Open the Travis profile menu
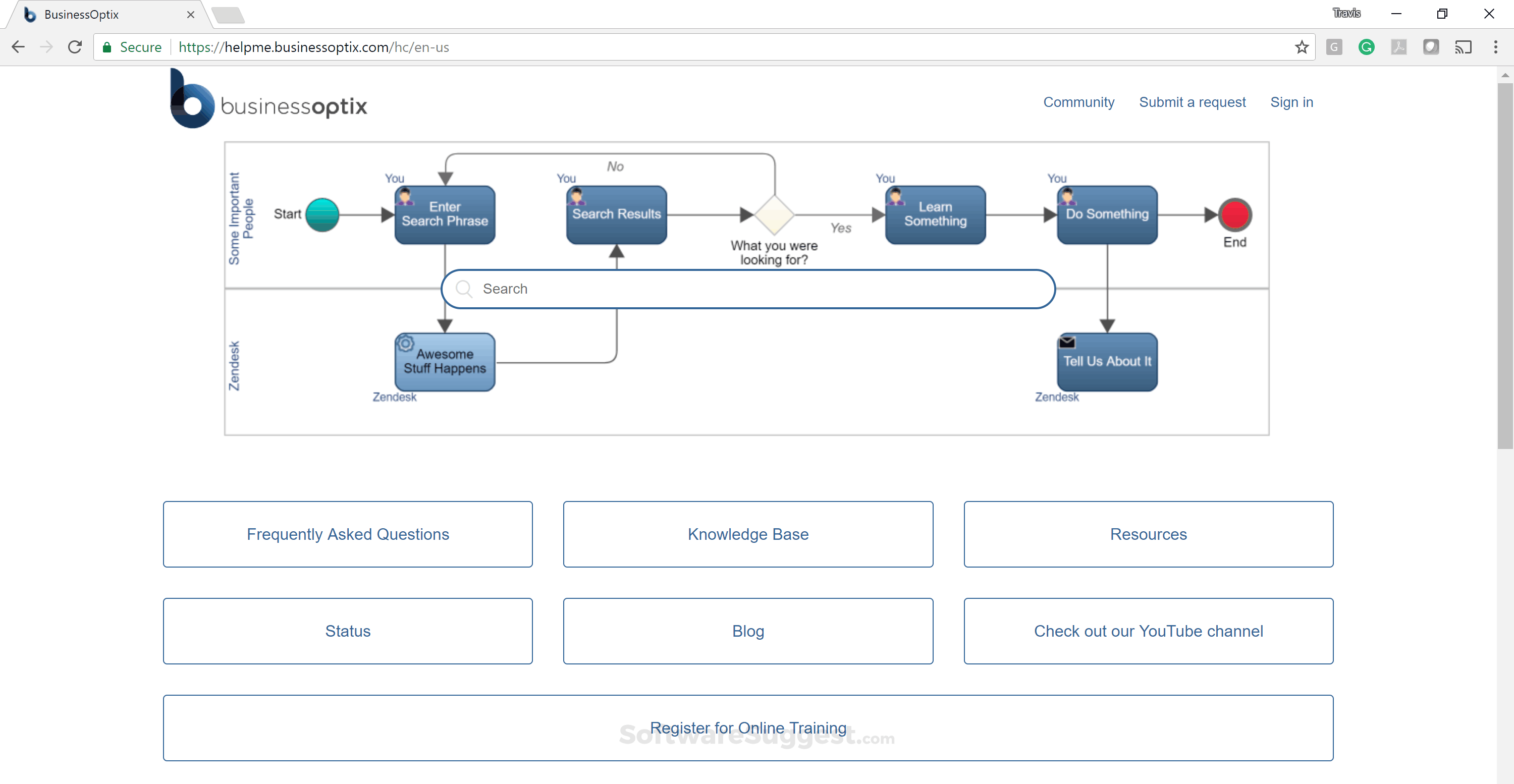Viewport: 1514px width, 784px height. point(1346,12)
